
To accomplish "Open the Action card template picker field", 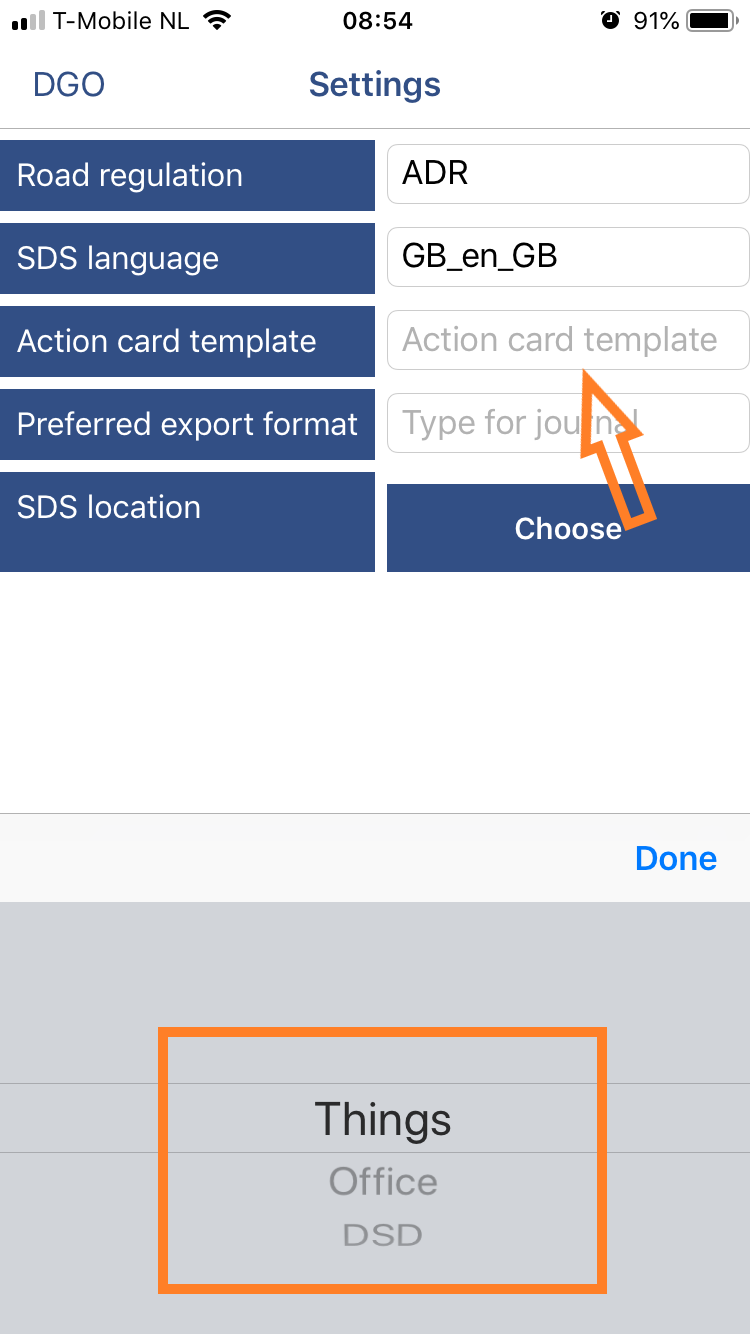I will pyautogui.click(x=568, y=340).
